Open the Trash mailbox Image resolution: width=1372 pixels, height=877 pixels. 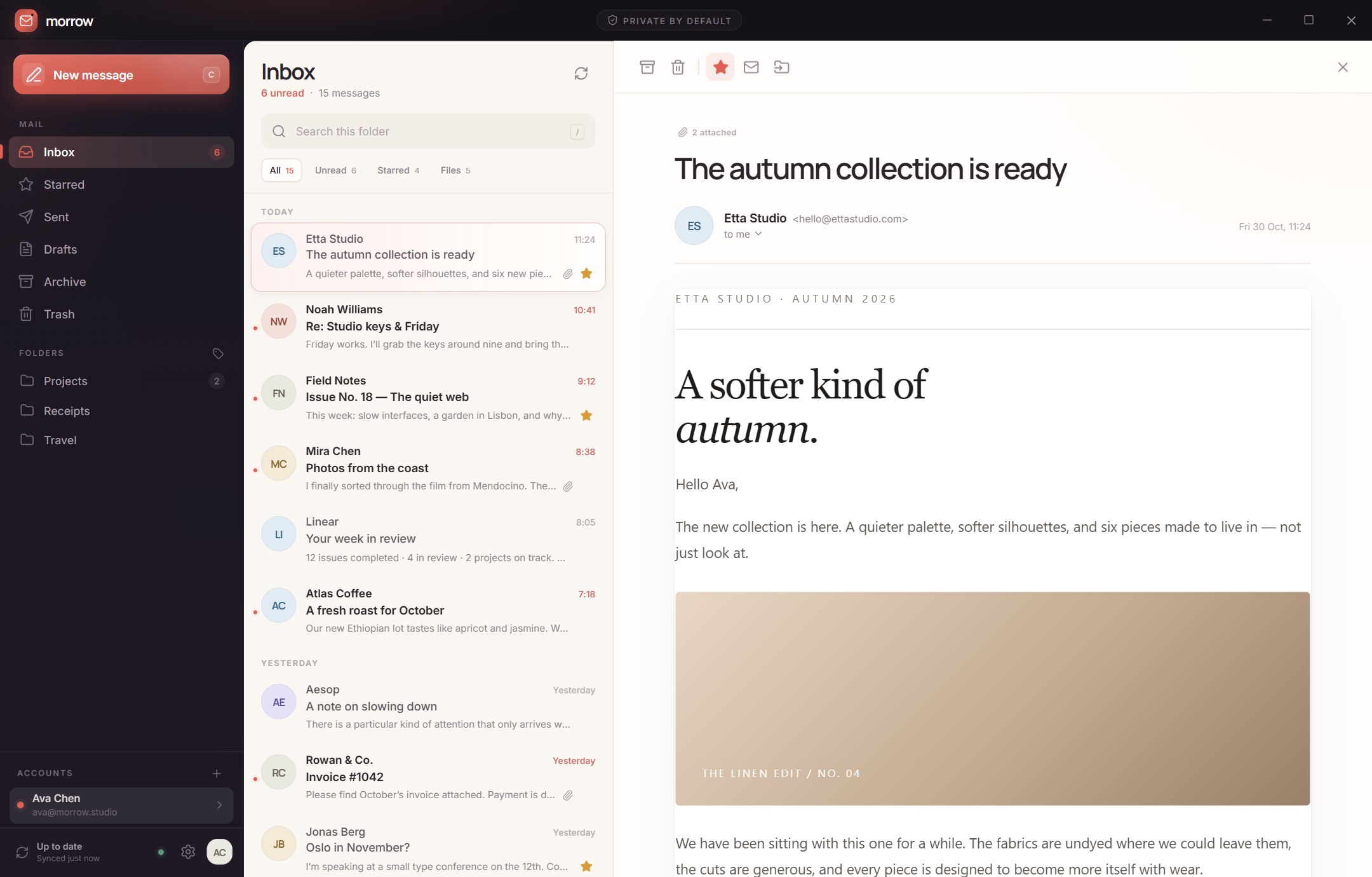point(121,314)
